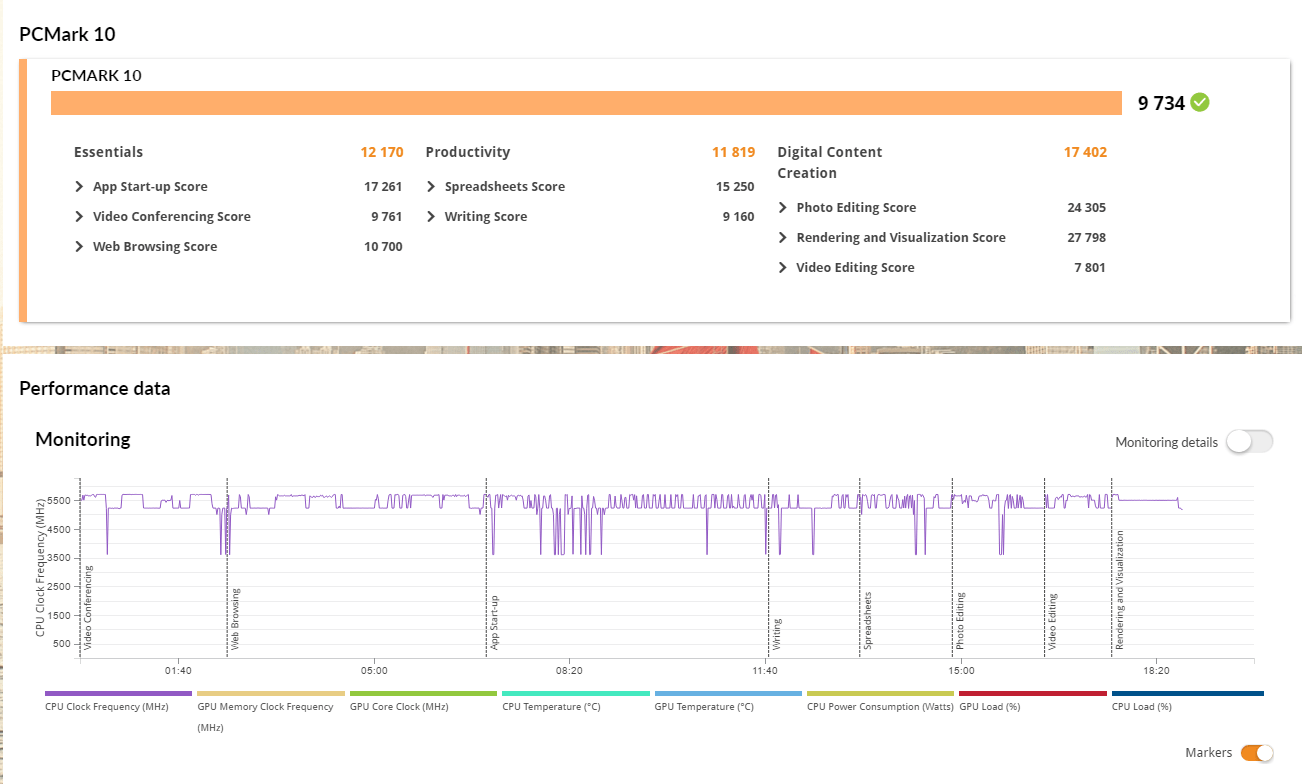Click the 7 801 video editing value
The image size is (1302, 784).
[x=1089, y=268]
